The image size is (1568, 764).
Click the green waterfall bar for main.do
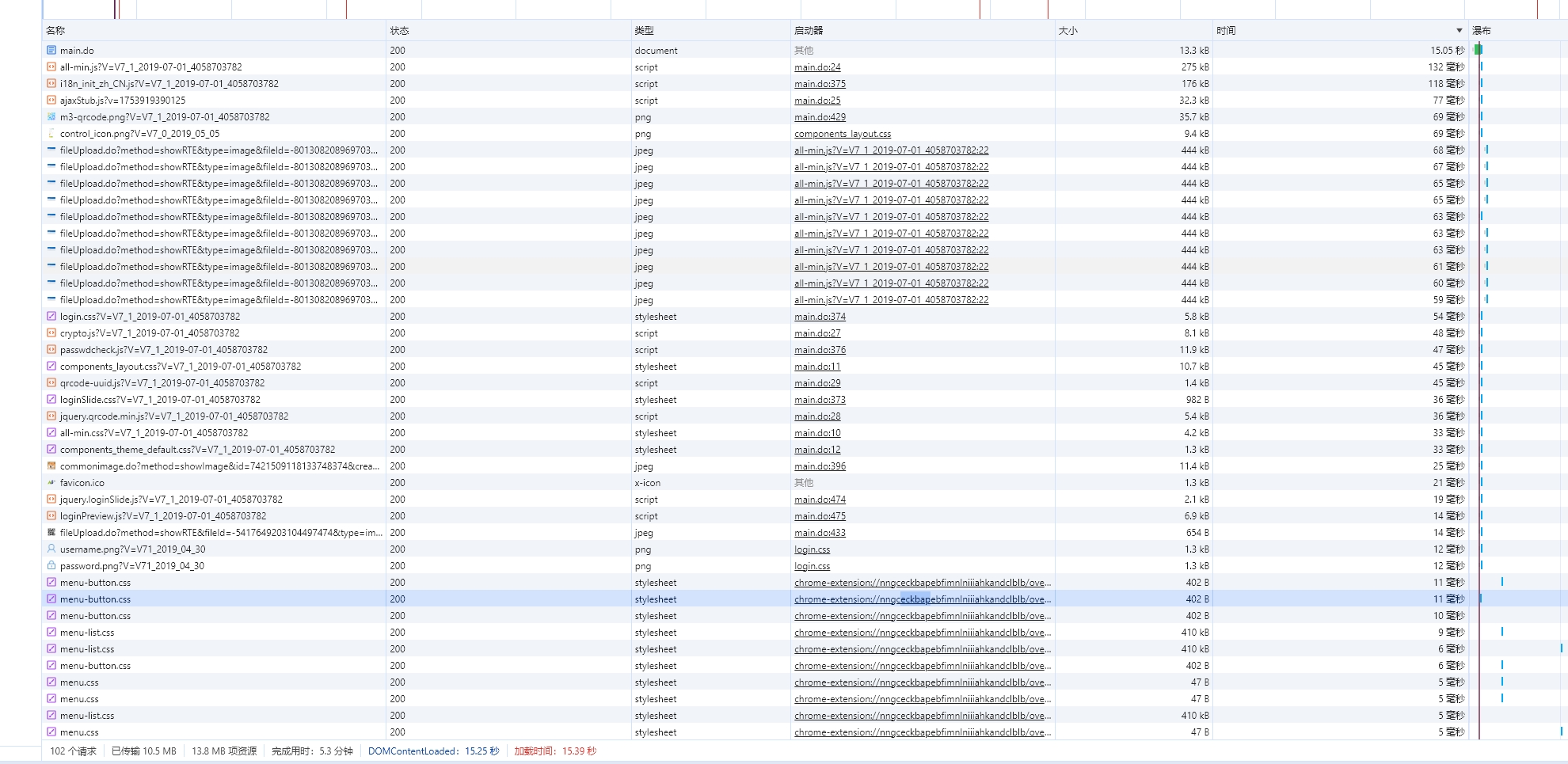click(1478, 50)
